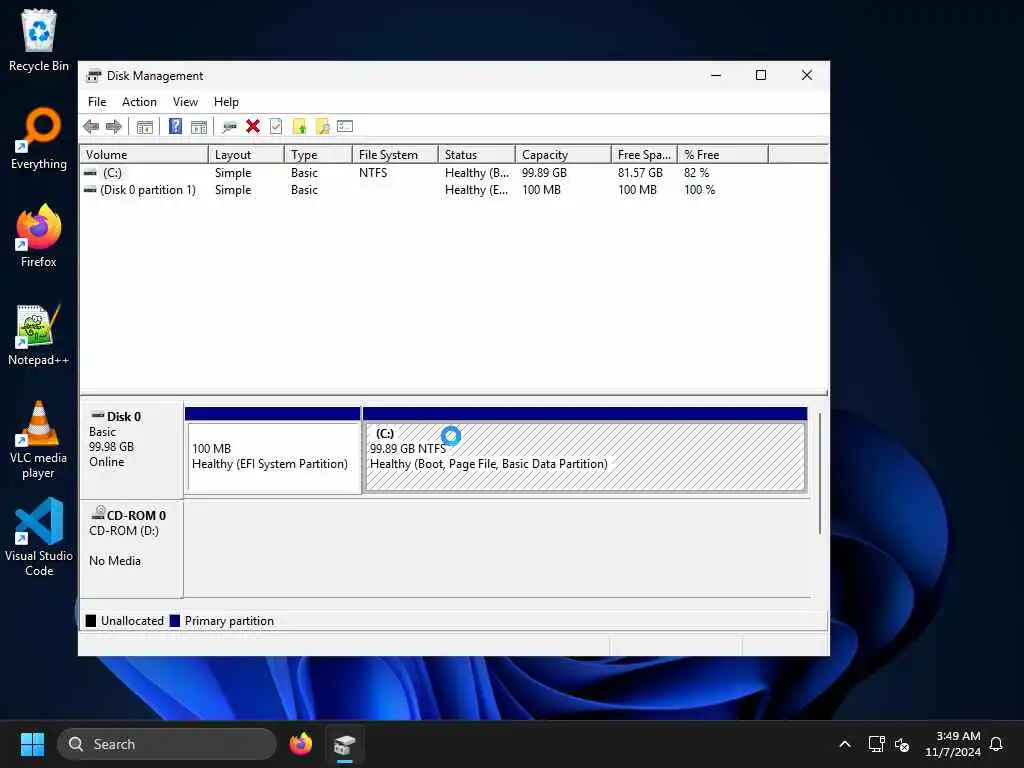1024x768 pixels.
Task: Click the black Unallocated legend swatch
Action: 91,620
